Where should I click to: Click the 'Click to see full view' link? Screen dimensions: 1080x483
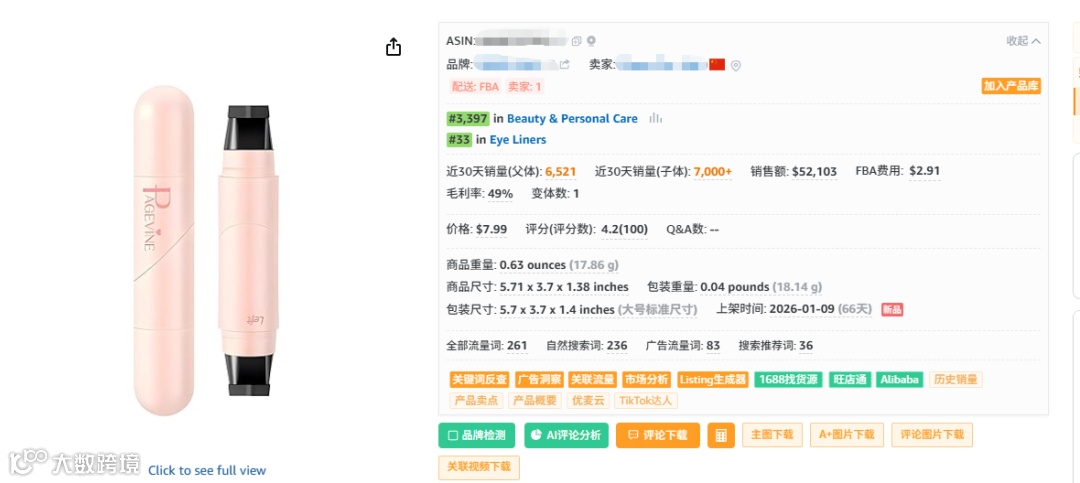(207, 471)
